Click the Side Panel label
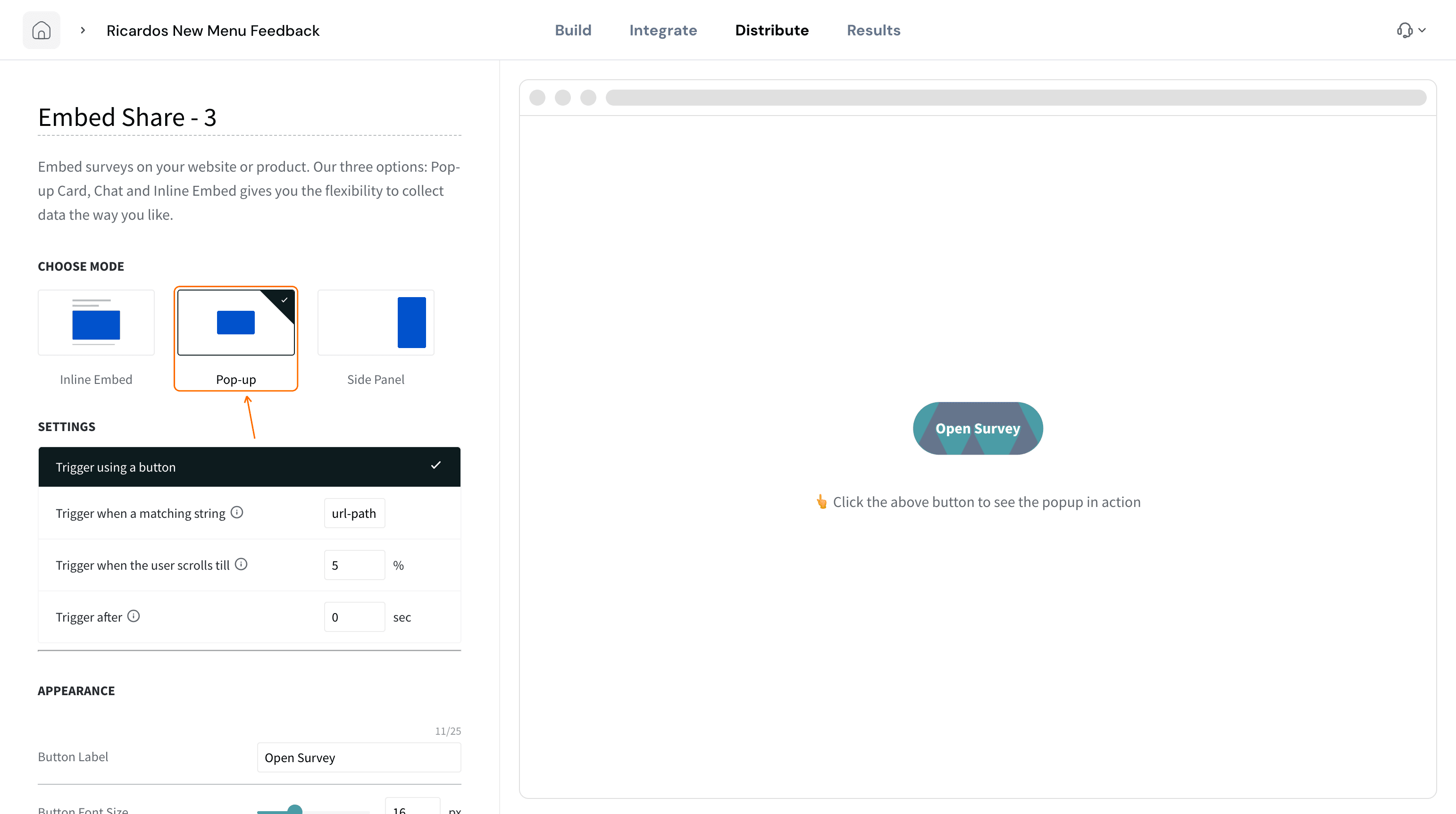Image resolution: width=1456 pixels, height=814 pixels. coord(376,380)
